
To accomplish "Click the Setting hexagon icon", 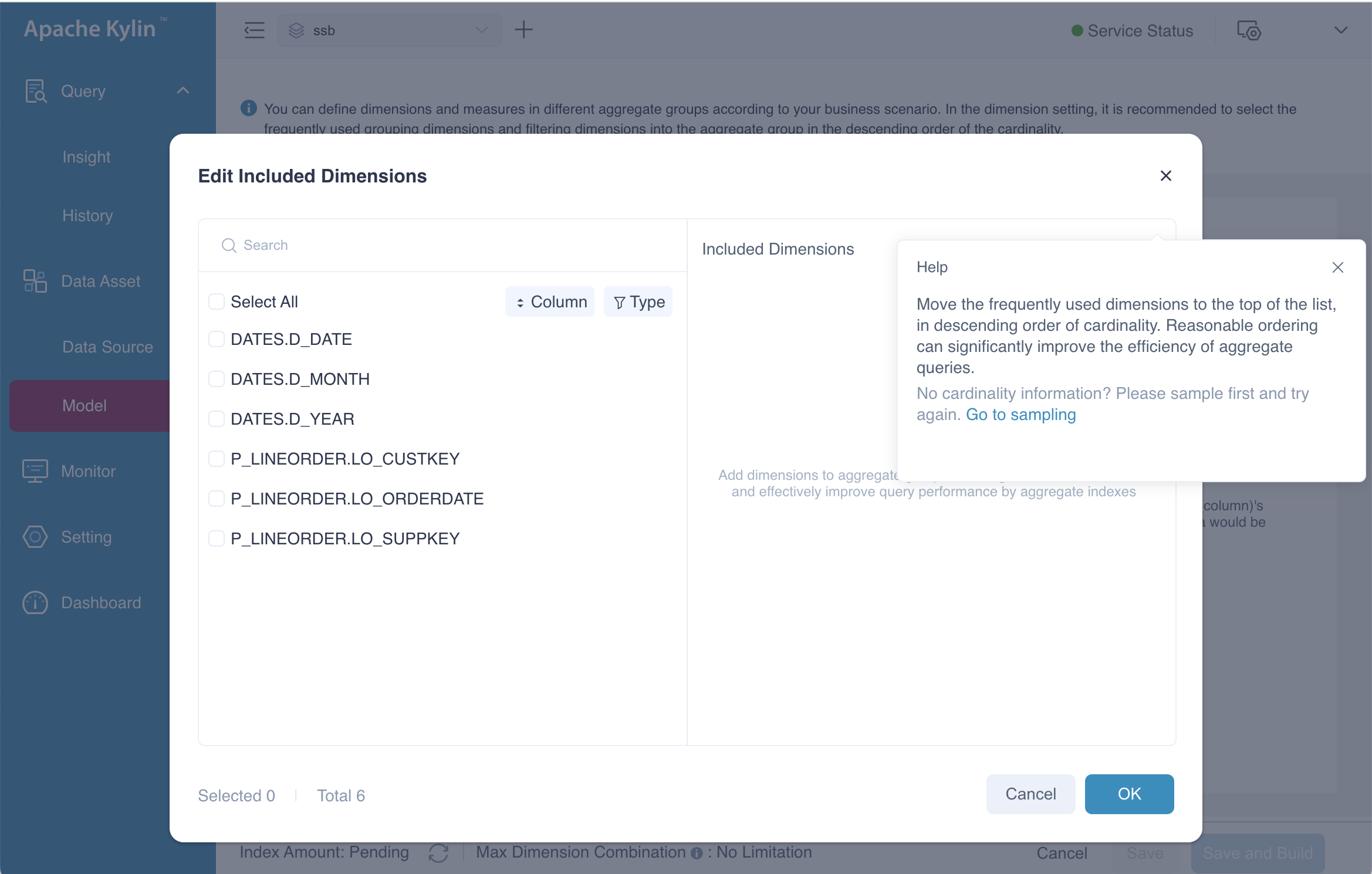I will tap(35, 537).
